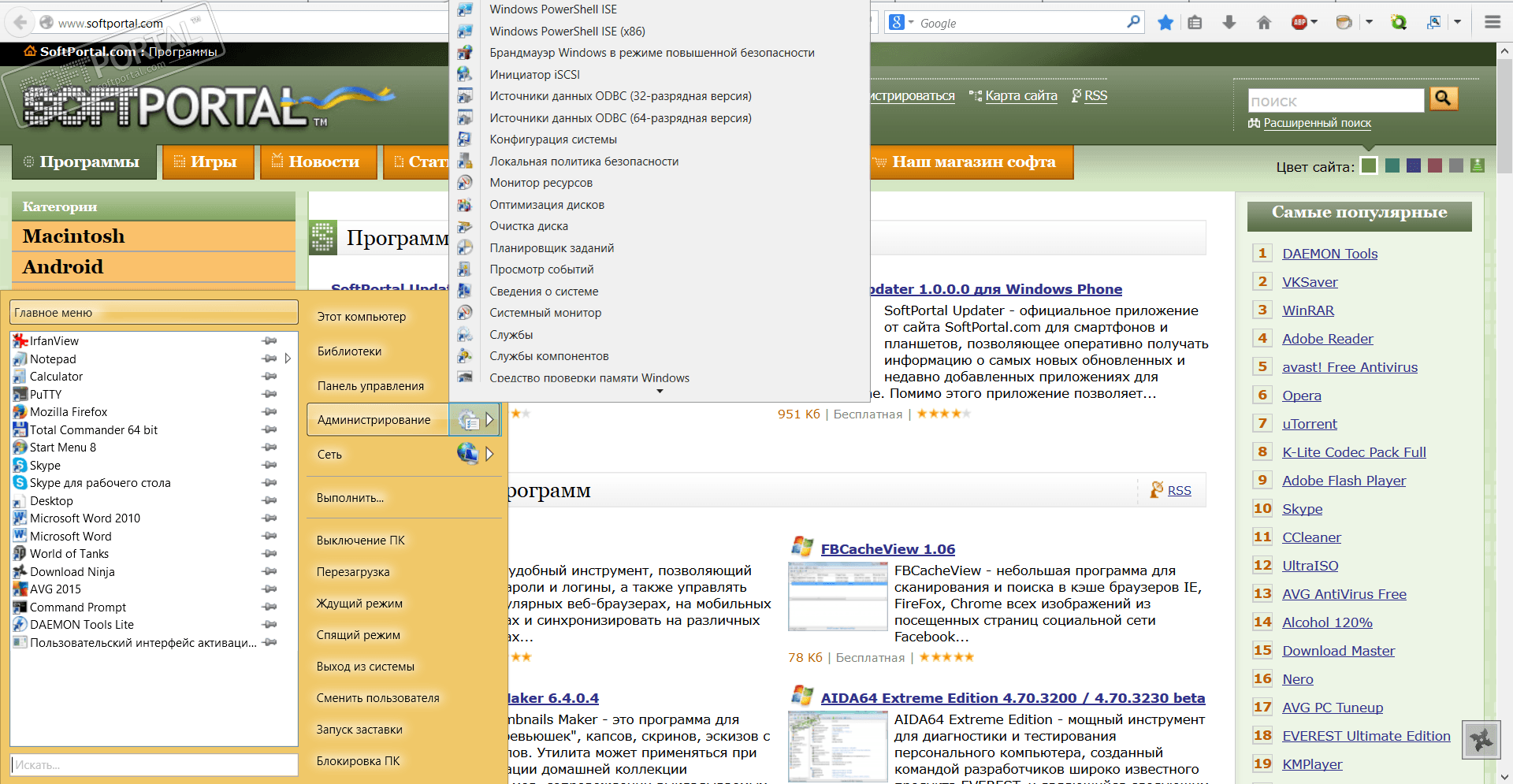1513x784 pixels.
Task: Open the WinRAR link in the popular list
Action: (x=1308, y=310)
